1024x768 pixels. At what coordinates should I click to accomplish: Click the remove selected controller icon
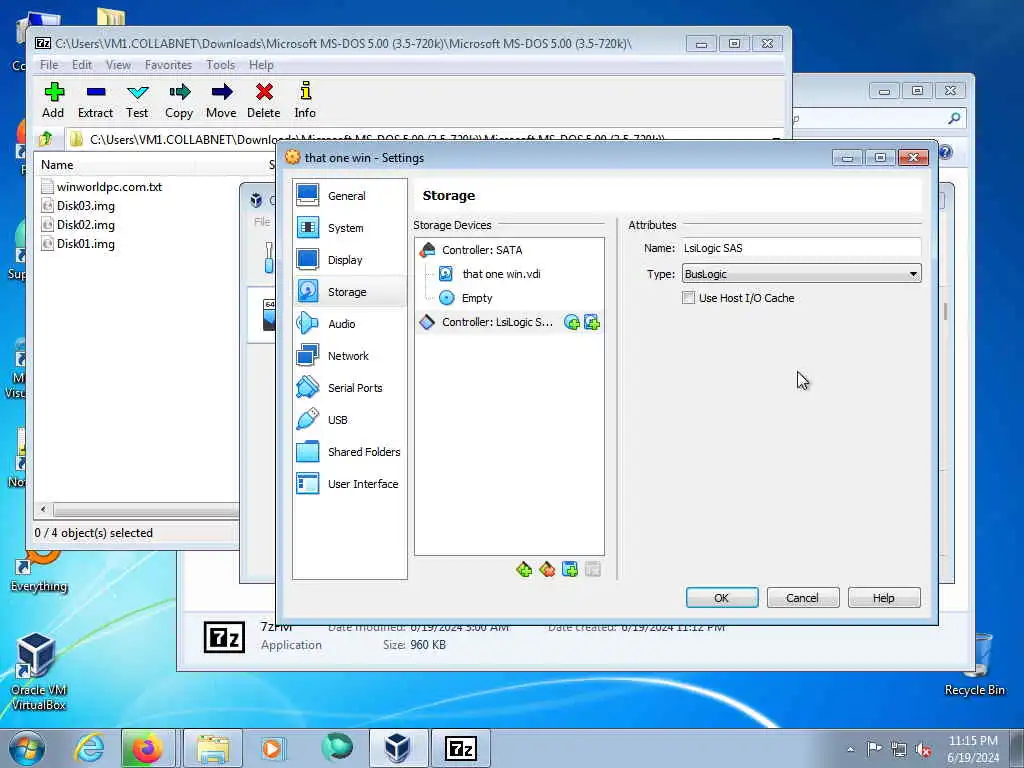[x=547, y=569]
